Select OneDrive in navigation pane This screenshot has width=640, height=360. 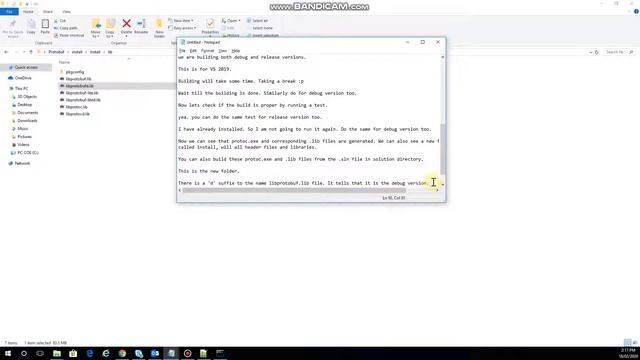pyautogui.click(x=23, y=78)
